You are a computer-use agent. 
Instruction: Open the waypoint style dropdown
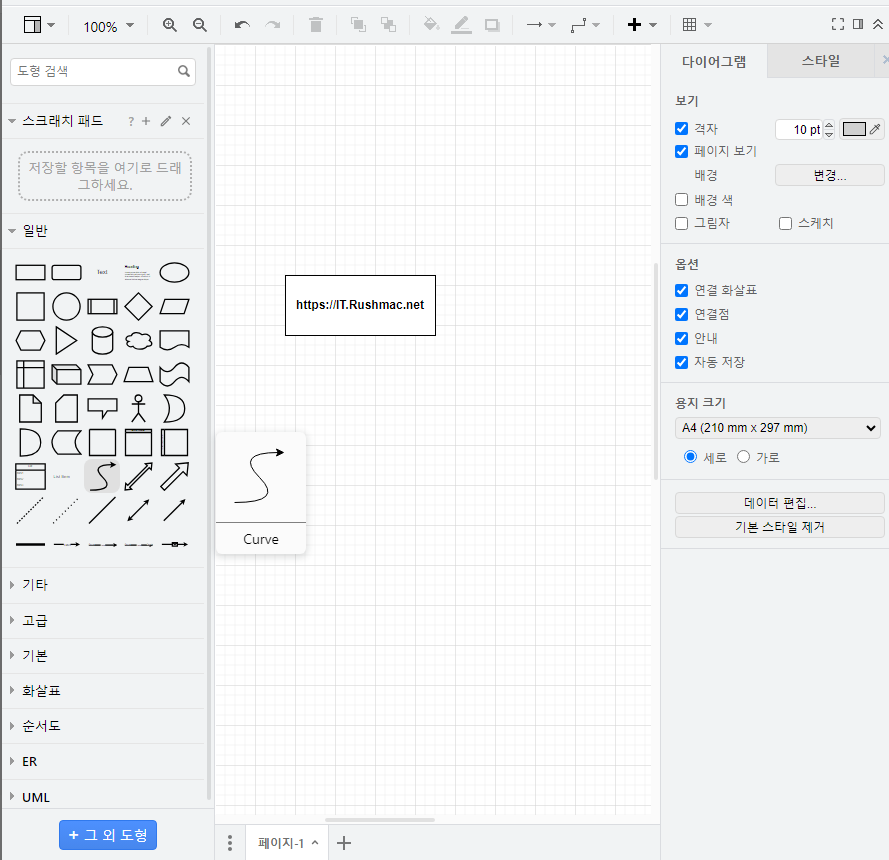point(585,25)
